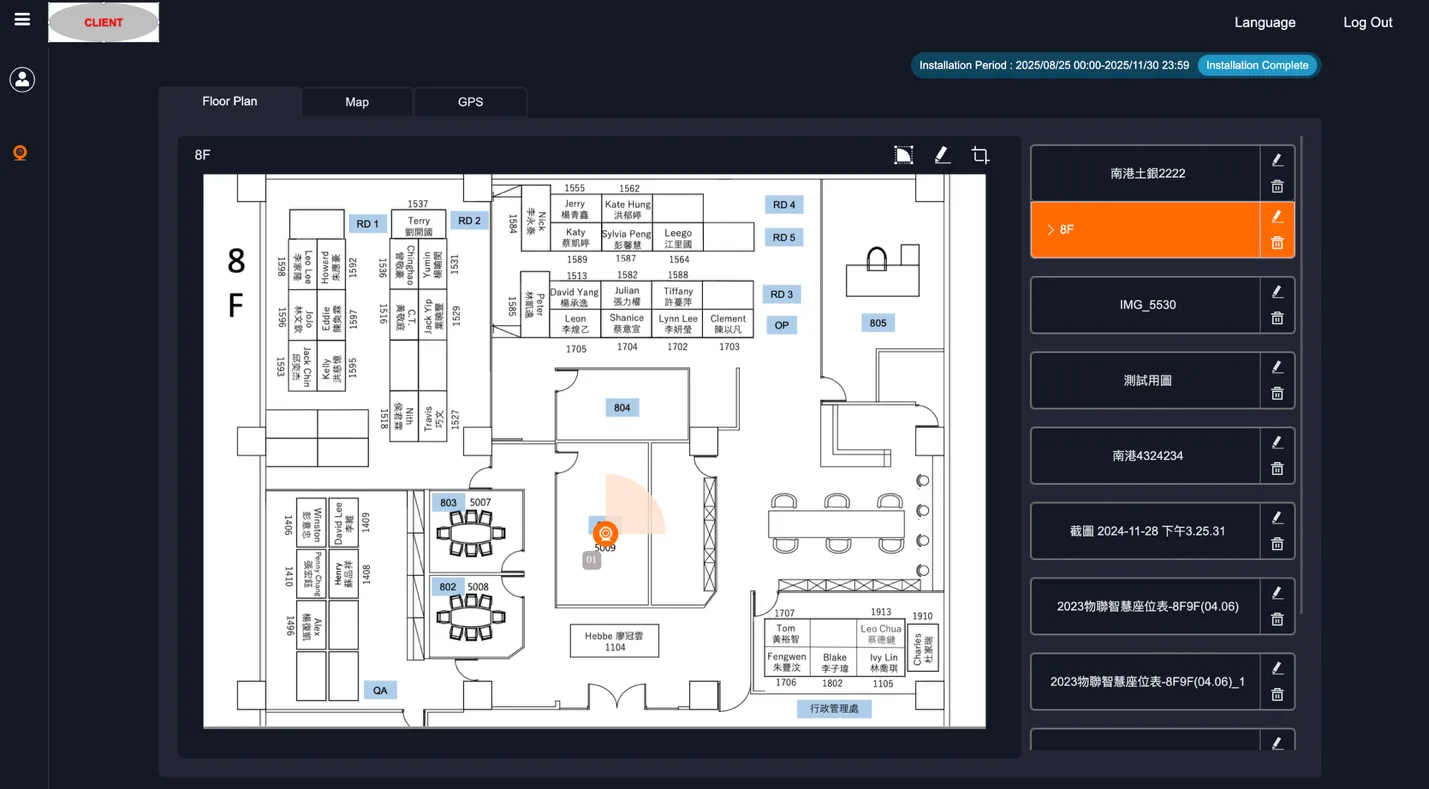The image size is (1429, 789).
Task: Delete 南港土銀2222 using its trash icon
Action: 1277,186
